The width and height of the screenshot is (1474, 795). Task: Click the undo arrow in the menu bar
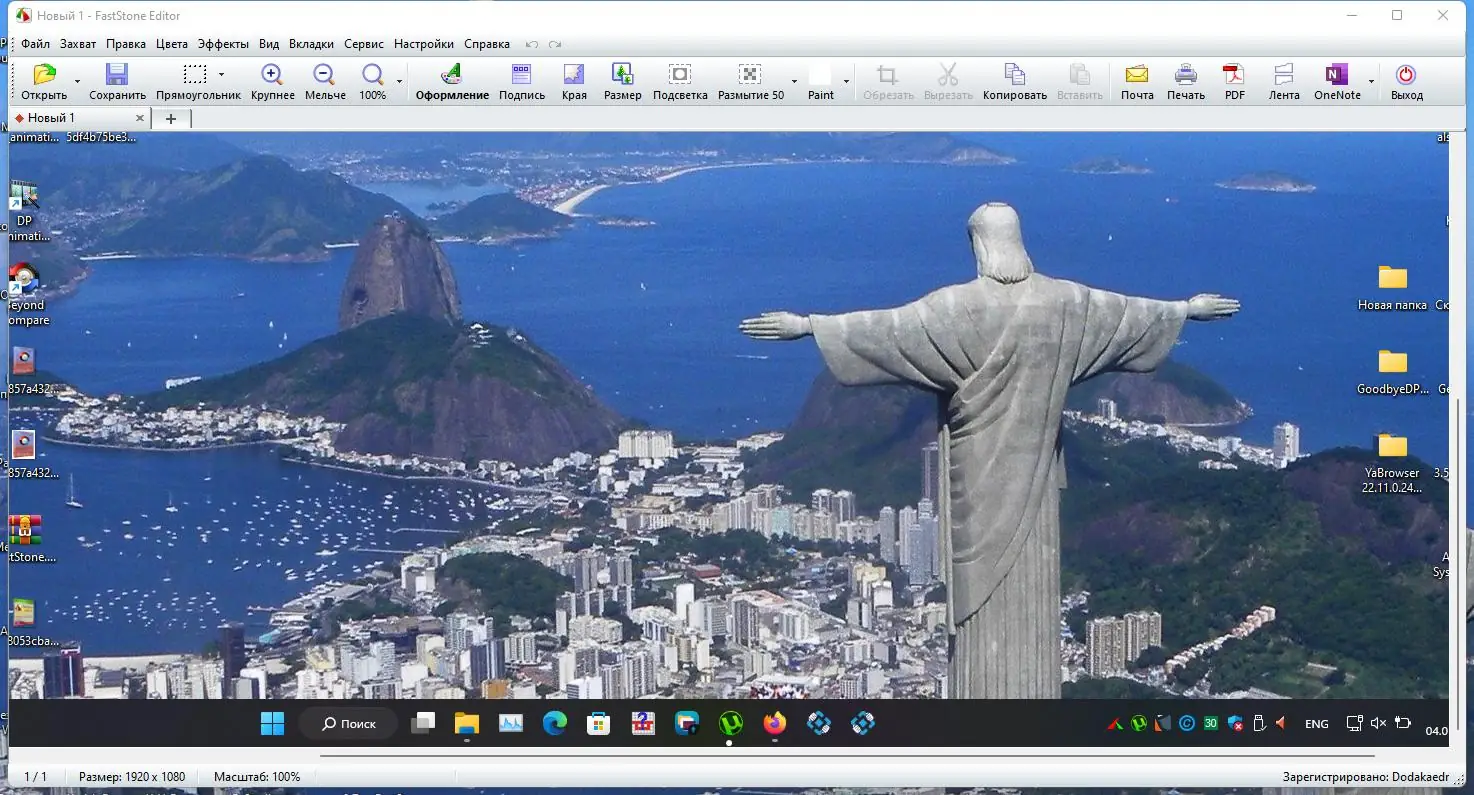[x=532, y=44]
